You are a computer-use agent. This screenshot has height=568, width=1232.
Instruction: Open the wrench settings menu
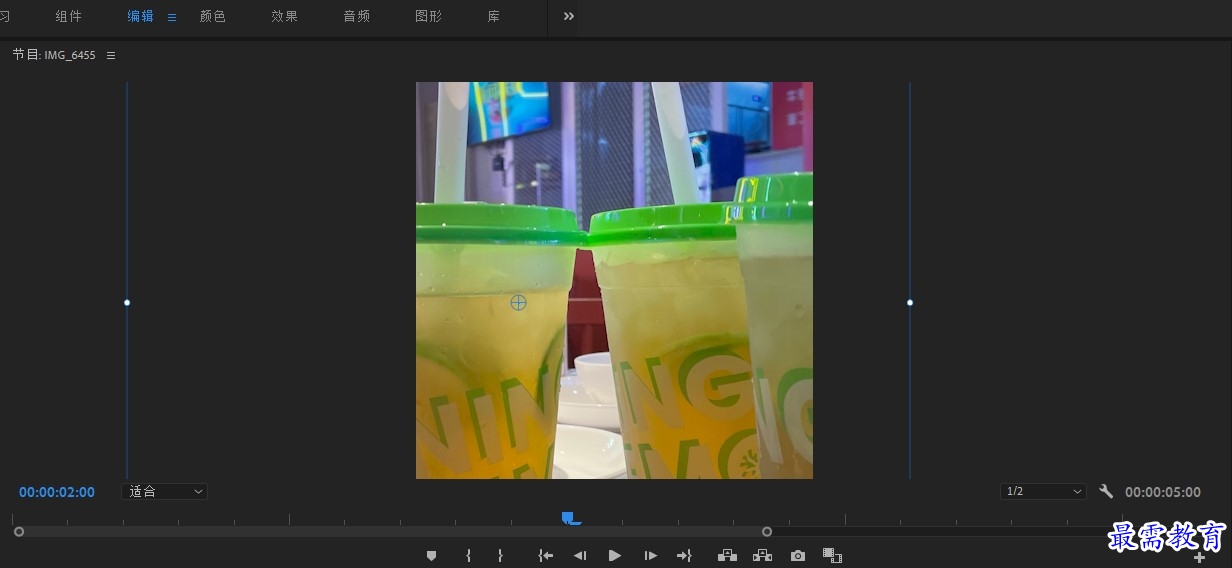click(1106, 491)
